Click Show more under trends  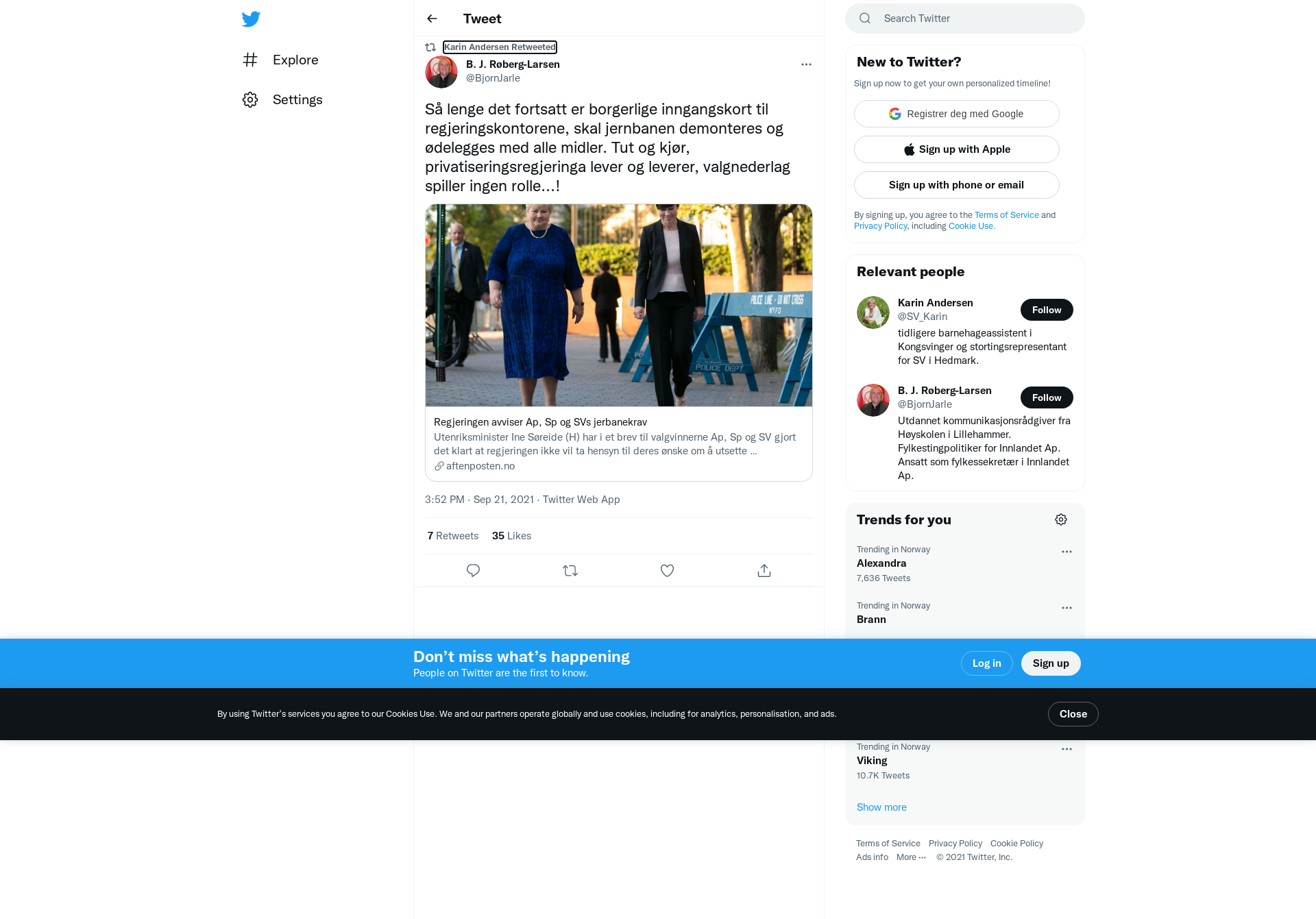pyautogui.click(x=881, y=807)
